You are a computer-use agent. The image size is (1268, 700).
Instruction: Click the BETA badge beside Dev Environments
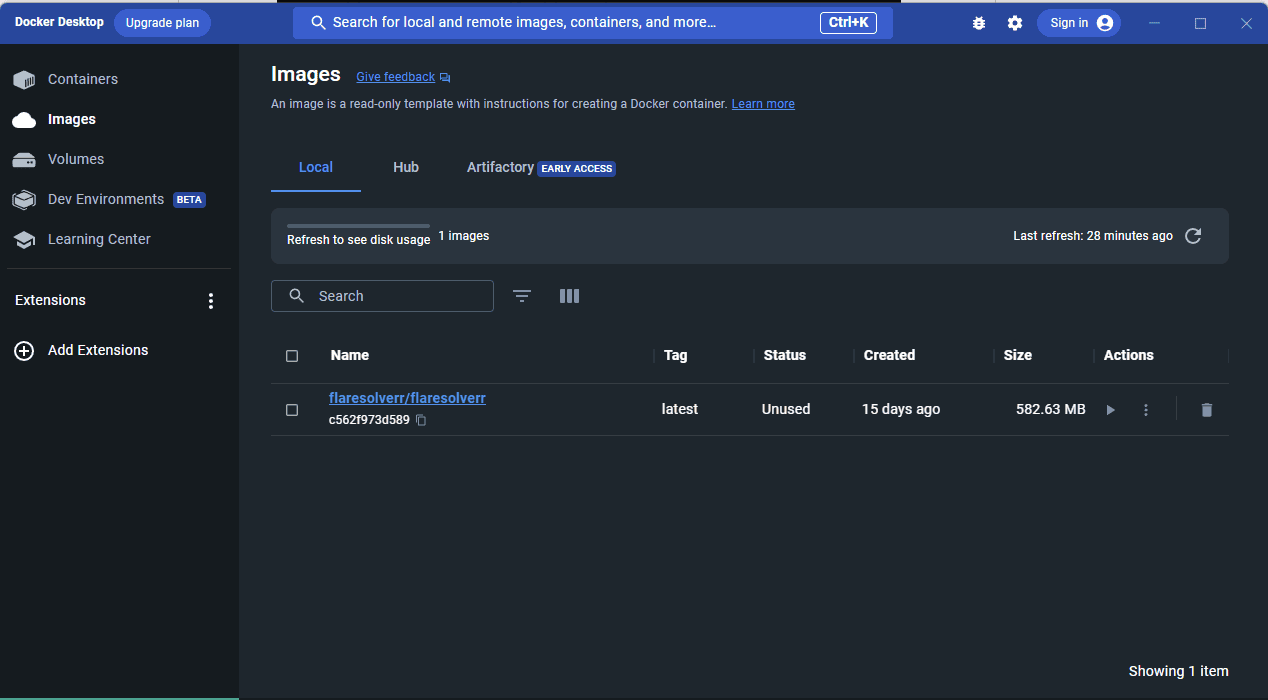[x=189, y=200]
